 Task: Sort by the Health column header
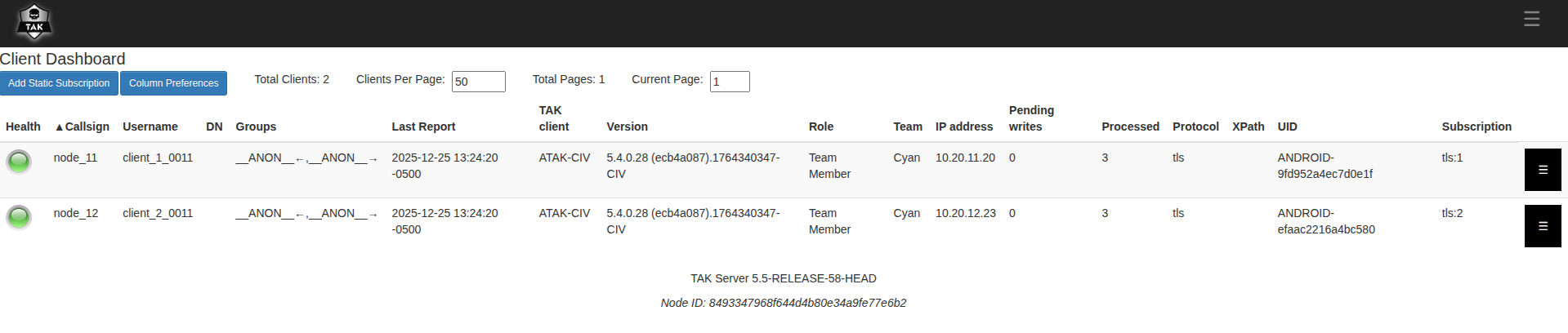click(23, 127)
